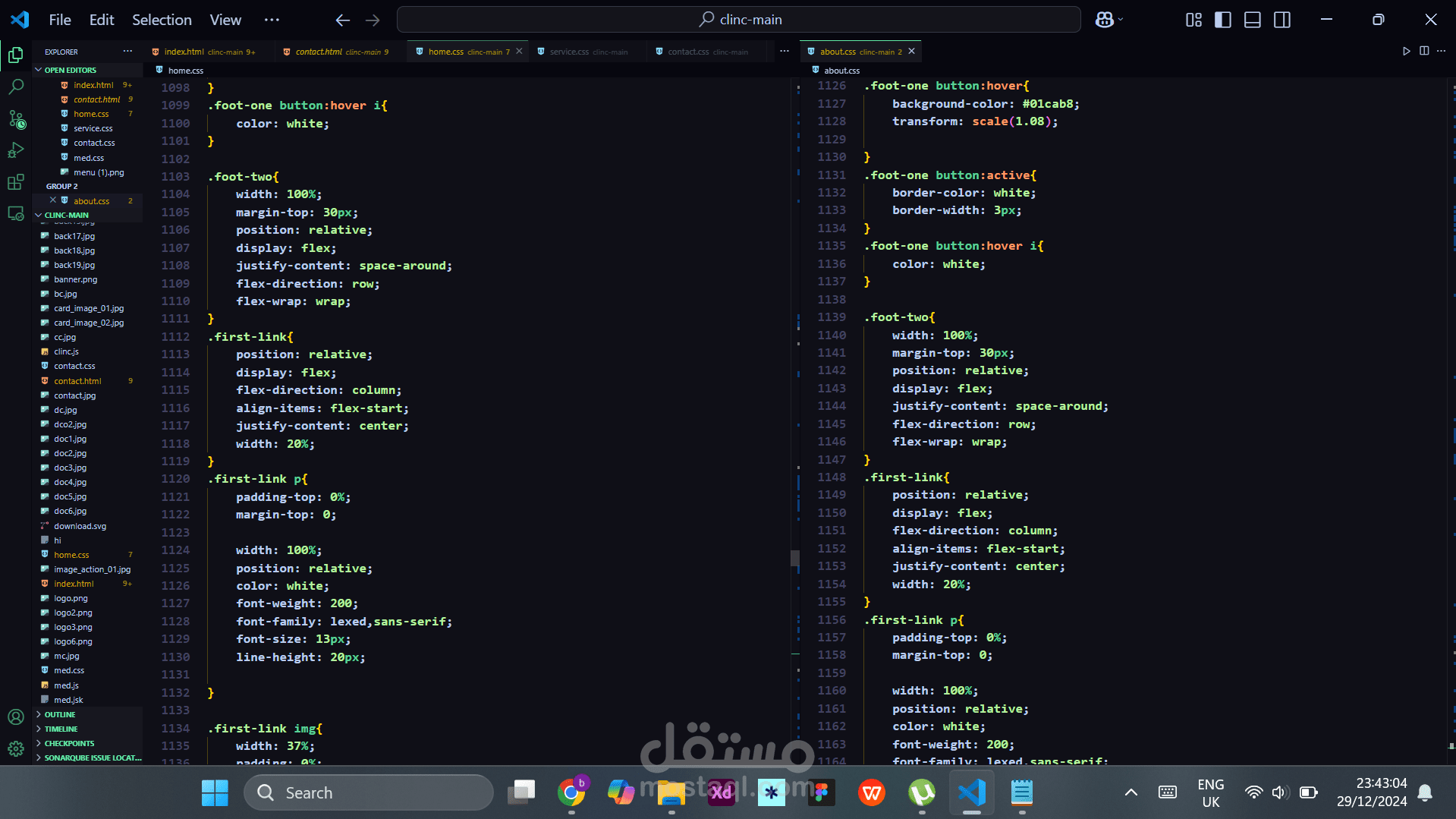Open the Explorer view in the activity bar

coord(16,55)
